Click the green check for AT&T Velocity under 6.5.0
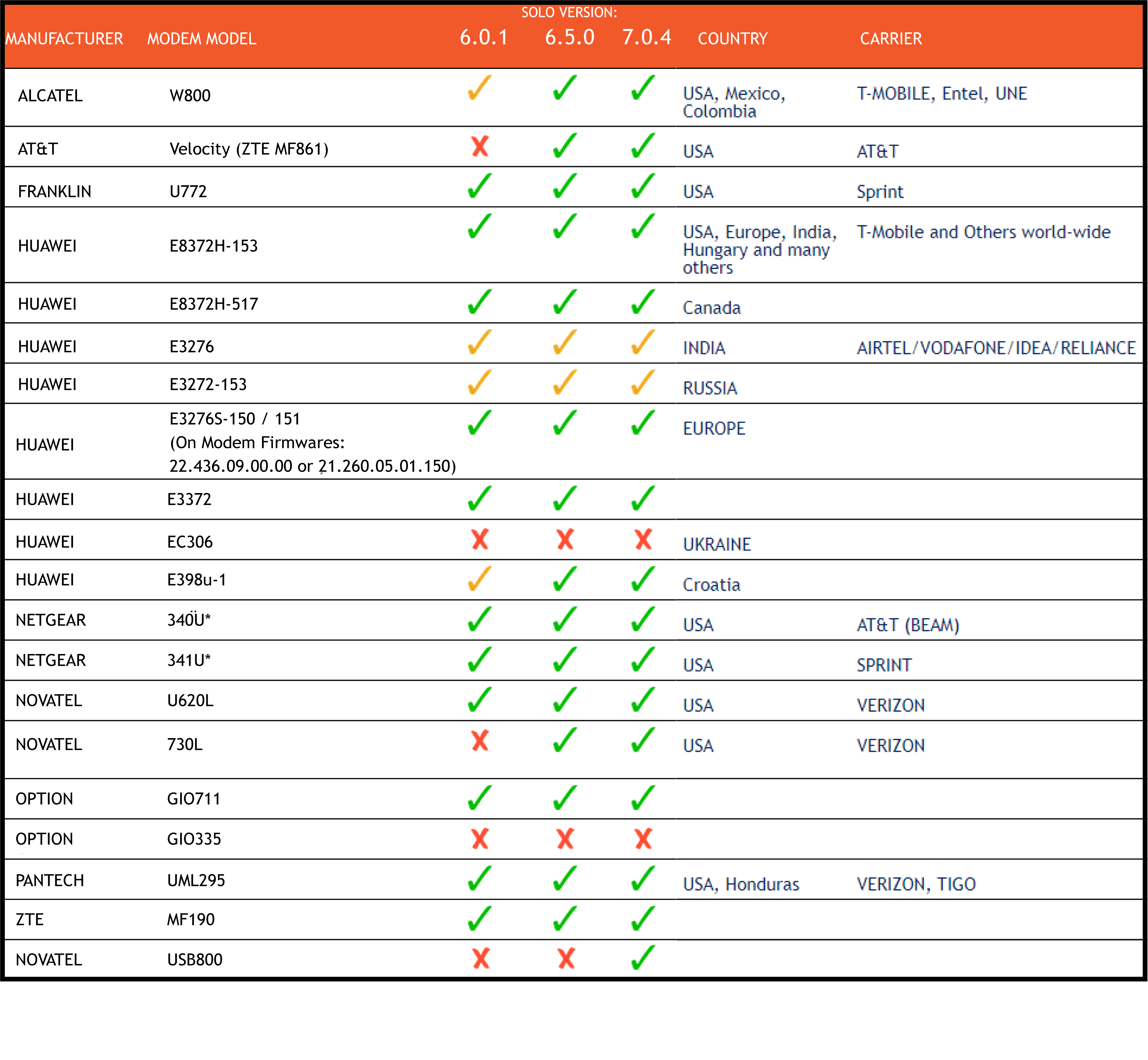The image size is (1148, 1060). (565, 146)
